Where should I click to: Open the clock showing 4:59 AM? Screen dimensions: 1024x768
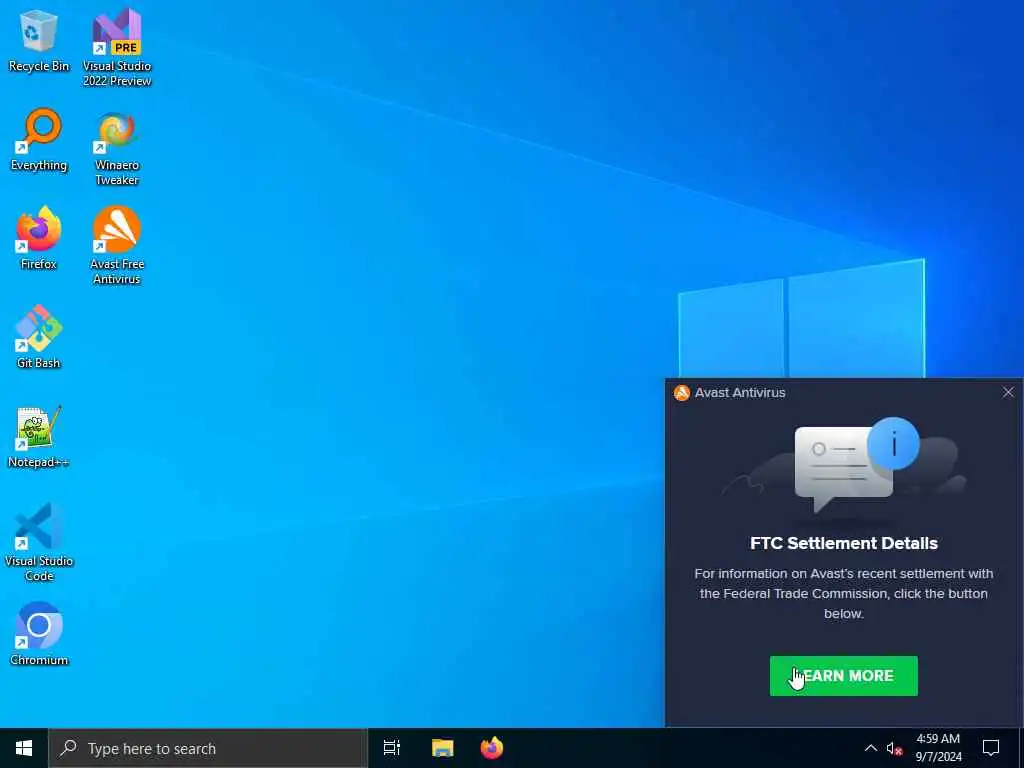point(938,748)
